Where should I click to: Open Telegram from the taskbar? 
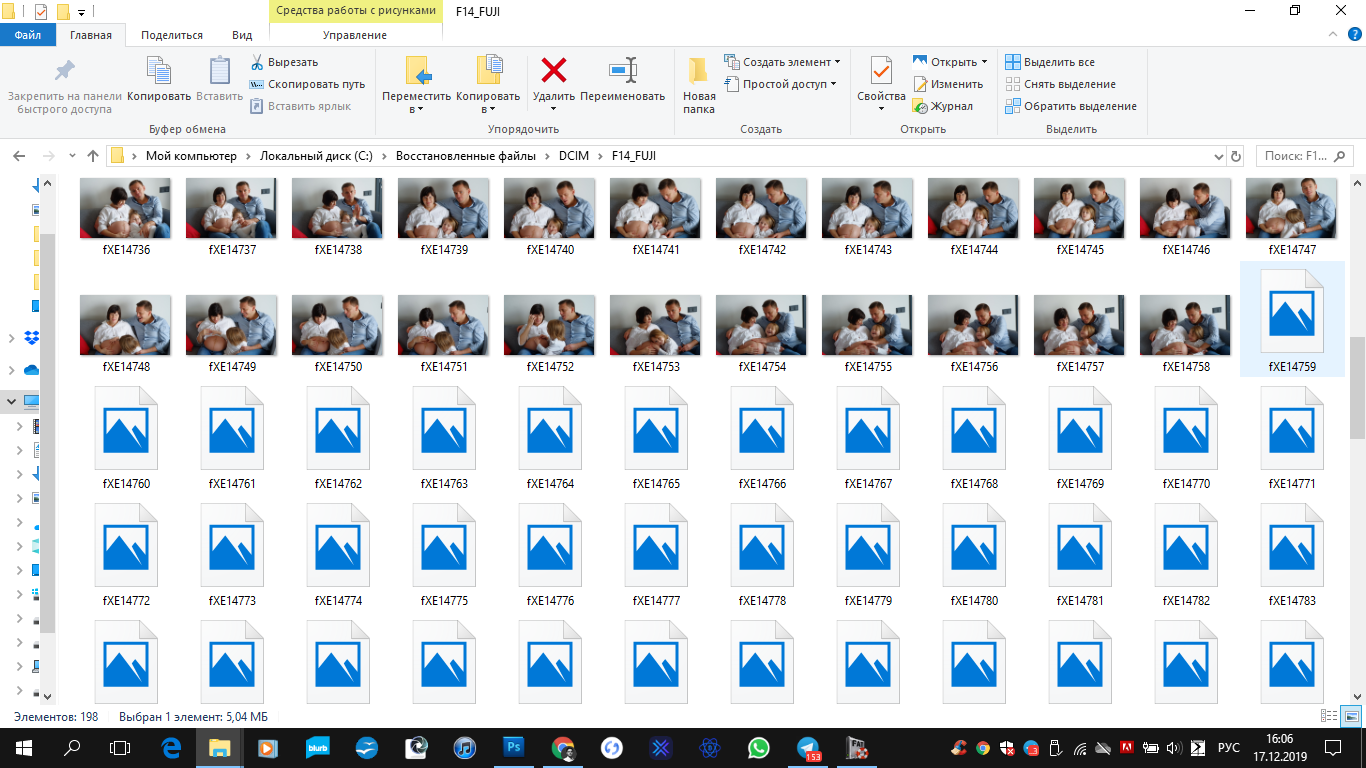point(808,747)
